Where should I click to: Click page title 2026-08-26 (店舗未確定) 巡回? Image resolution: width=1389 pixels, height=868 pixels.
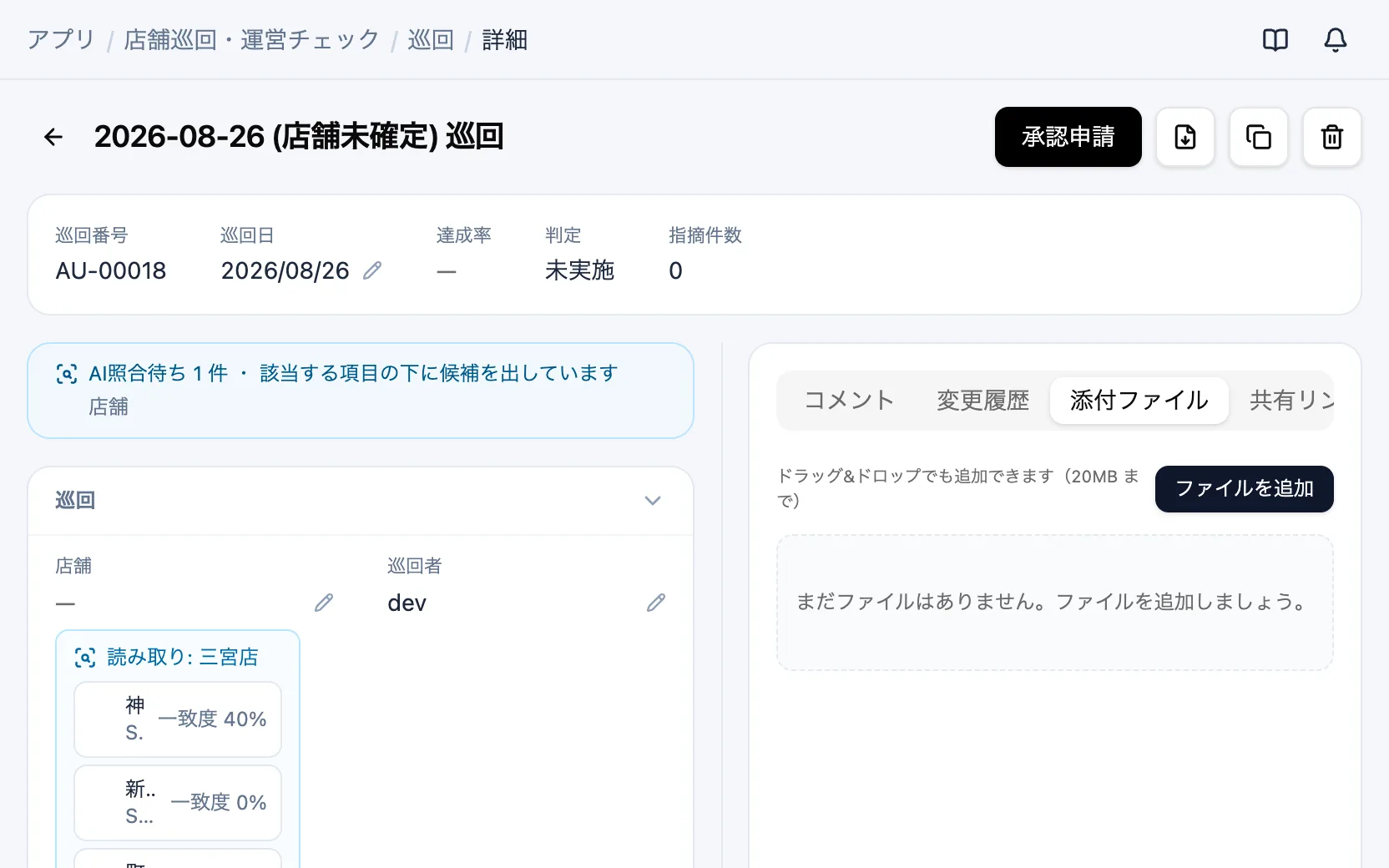299,137
